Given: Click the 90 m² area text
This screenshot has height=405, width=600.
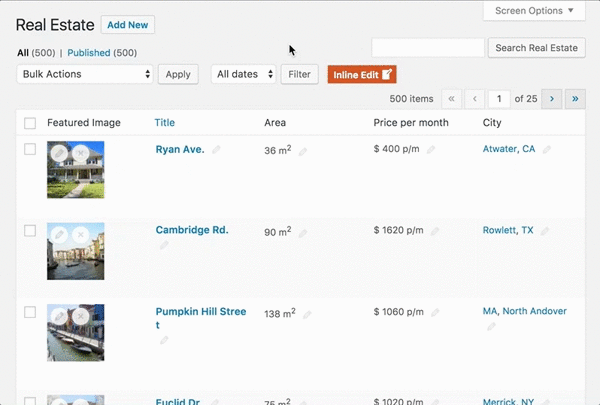Looking at the screenshot, I should click(x=278, y=231).
